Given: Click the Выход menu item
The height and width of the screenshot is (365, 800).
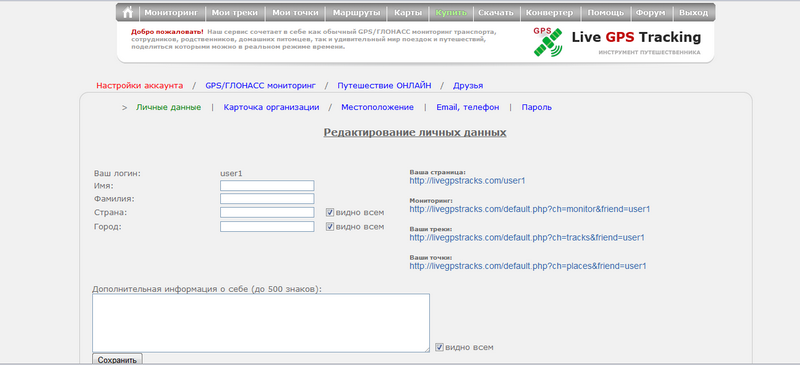Looking at the screenshot, I should 694,13.
